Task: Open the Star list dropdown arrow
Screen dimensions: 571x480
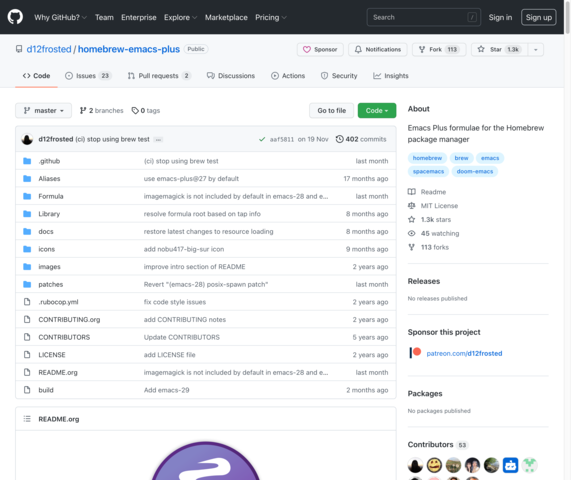Action: [536, 50]
